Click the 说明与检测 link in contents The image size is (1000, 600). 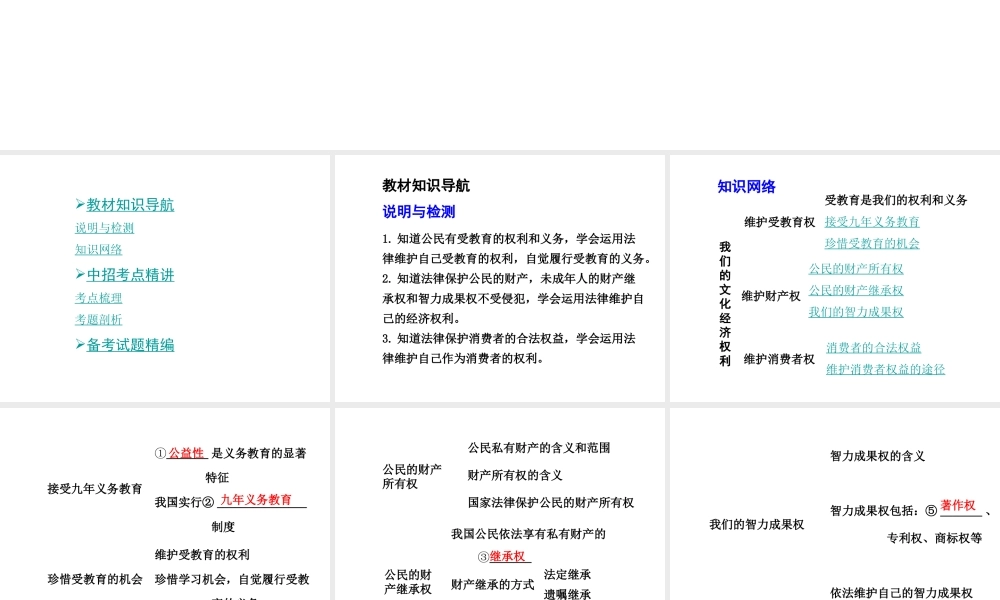(x=105, y=228)
